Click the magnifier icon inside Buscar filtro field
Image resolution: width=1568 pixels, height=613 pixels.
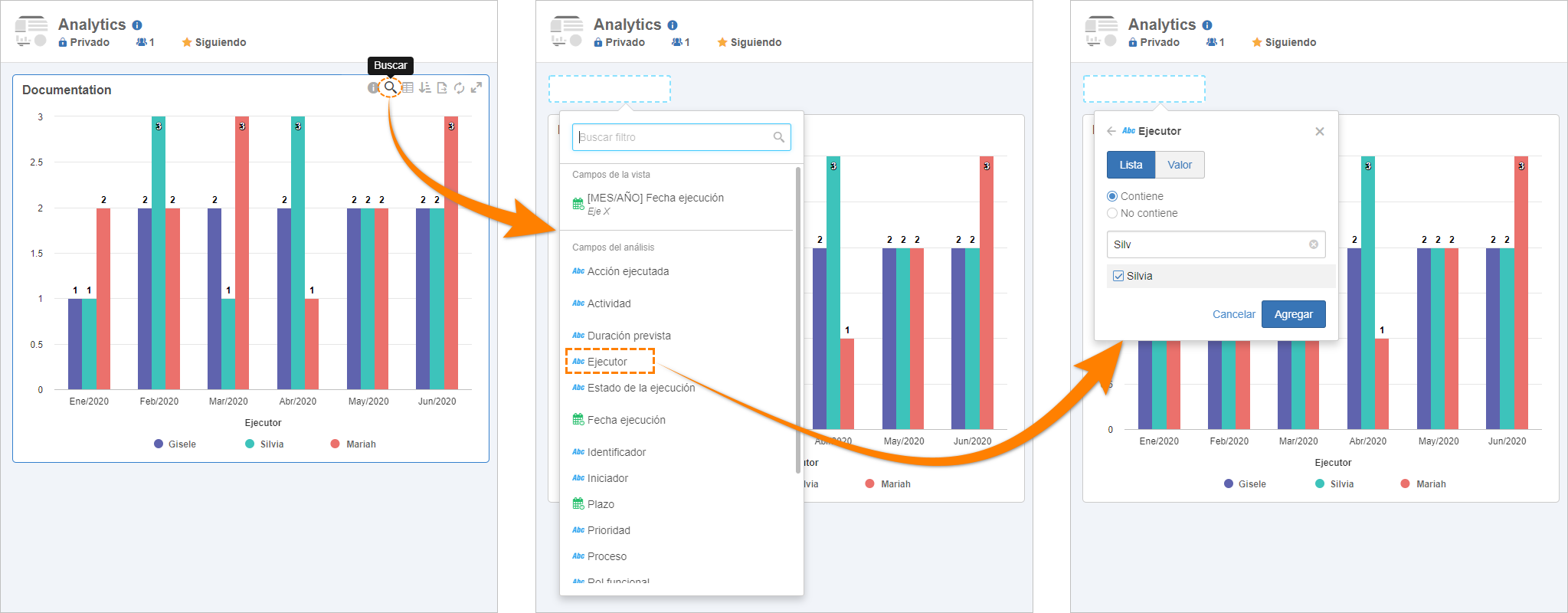pyautogui.click(x=778, y=137)
